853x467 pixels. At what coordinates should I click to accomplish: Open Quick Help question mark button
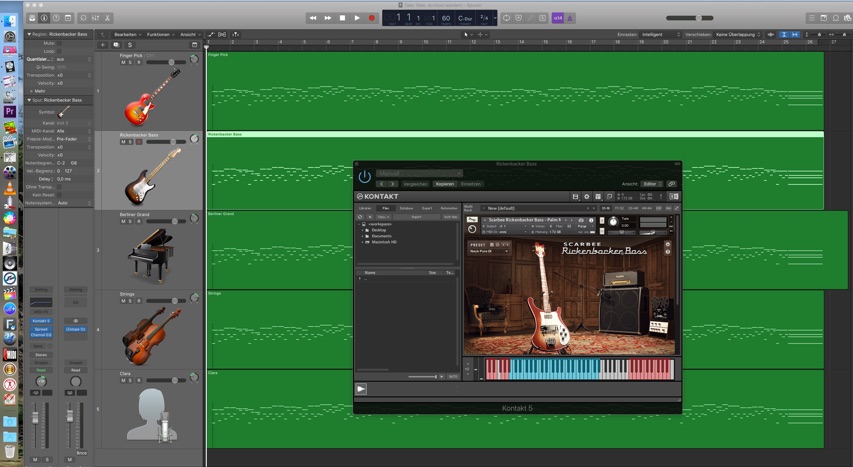point(56,18)
